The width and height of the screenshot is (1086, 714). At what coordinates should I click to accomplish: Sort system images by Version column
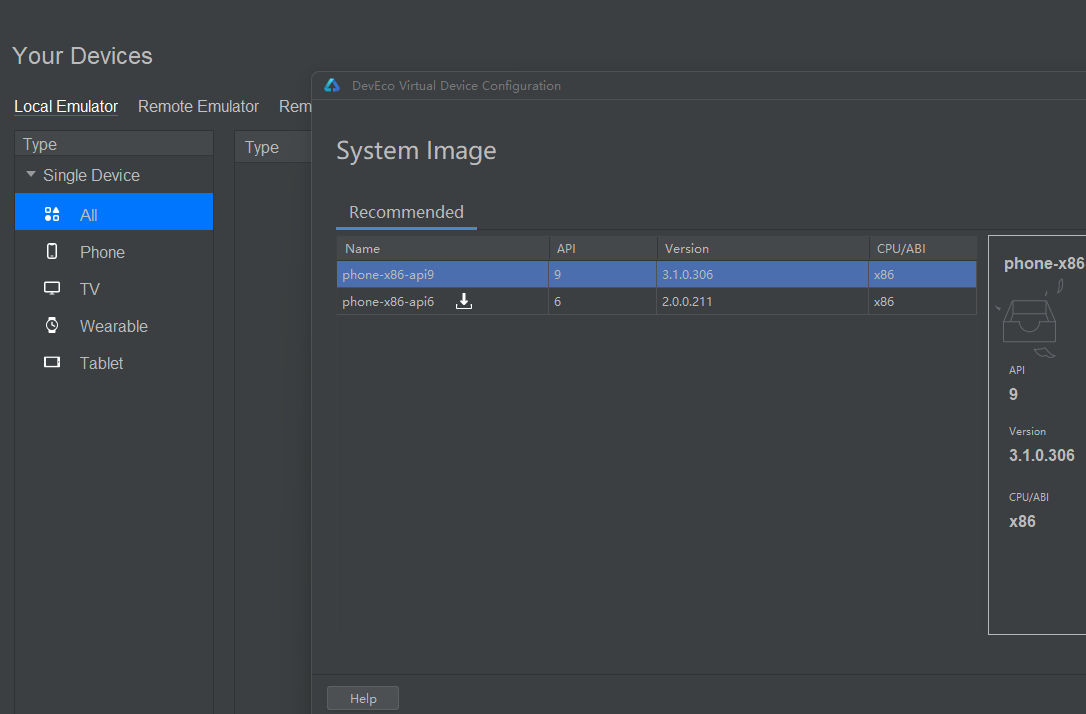pyautogui.click(x=763, y=249)
